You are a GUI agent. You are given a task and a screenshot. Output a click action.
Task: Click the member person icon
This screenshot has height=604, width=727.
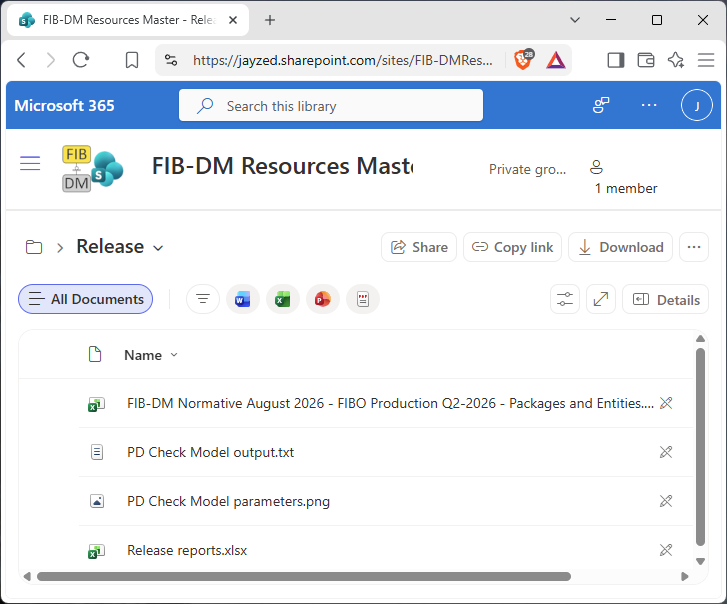tap(596, 167)
